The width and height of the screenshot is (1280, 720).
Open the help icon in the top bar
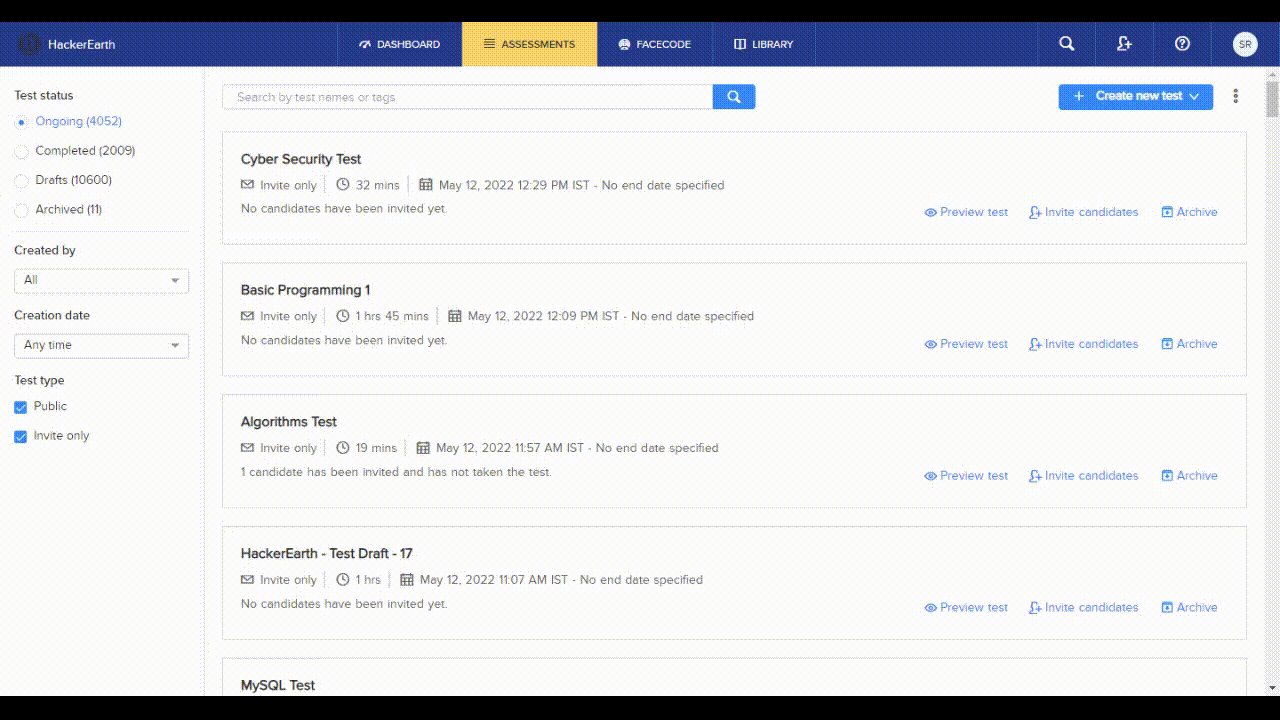pyautogui.click(x=1183, y=44)
